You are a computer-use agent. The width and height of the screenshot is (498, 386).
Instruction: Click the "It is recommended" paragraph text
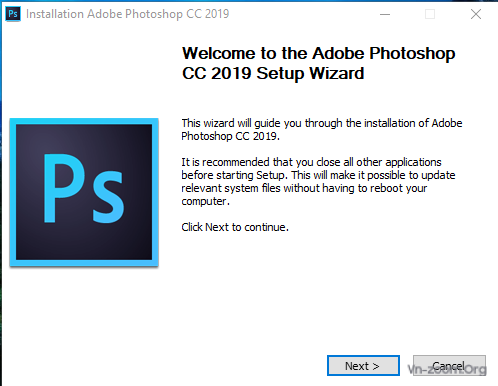tap(318, 182)
